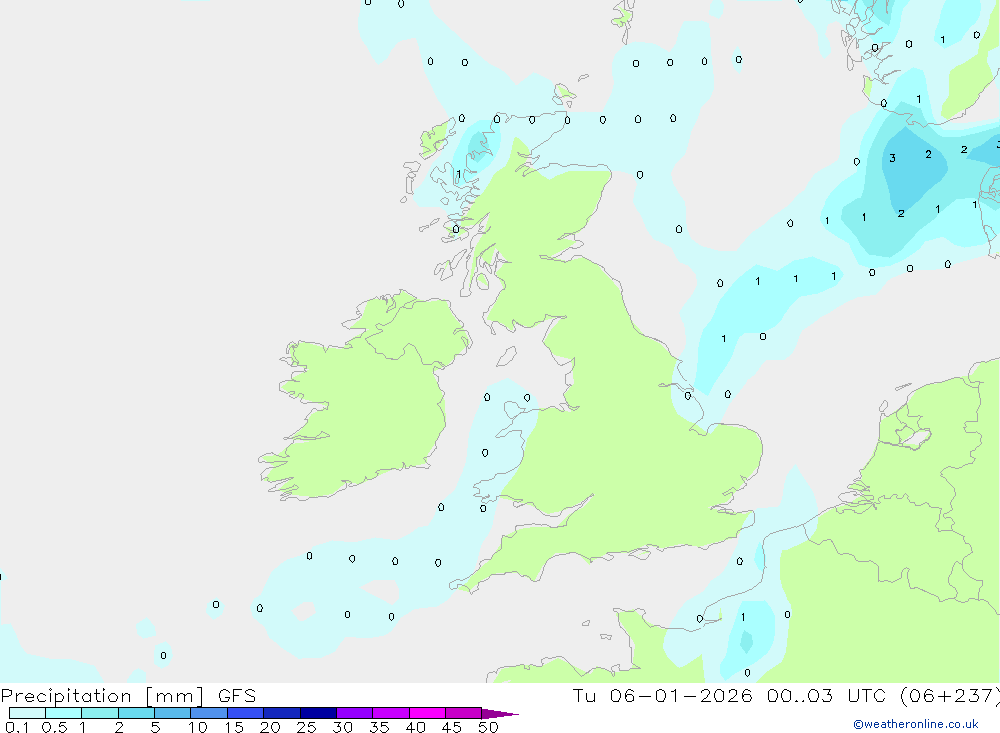Click the "20" legend scale label
This screenshot has height=733, width=1000.
click(x=270, y=727)
